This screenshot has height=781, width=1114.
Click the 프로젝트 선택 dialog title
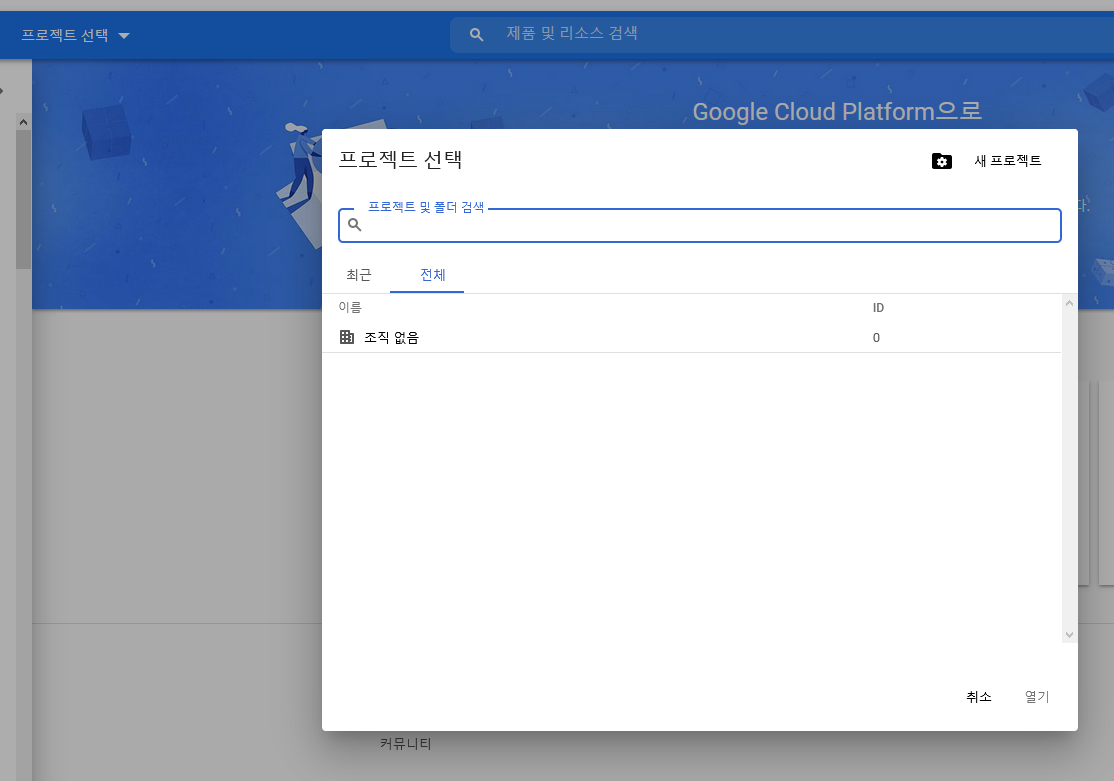point(401,159)
